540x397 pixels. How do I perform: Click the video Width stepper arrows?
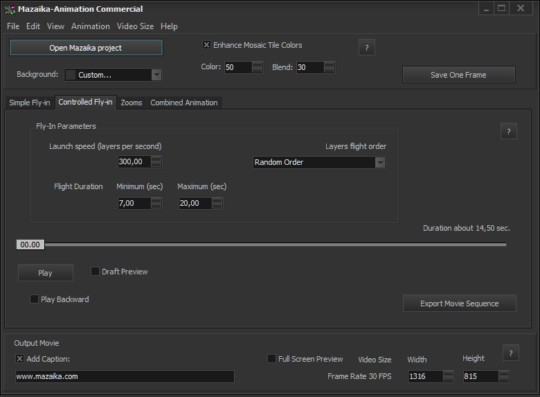(x=448, y=376)
